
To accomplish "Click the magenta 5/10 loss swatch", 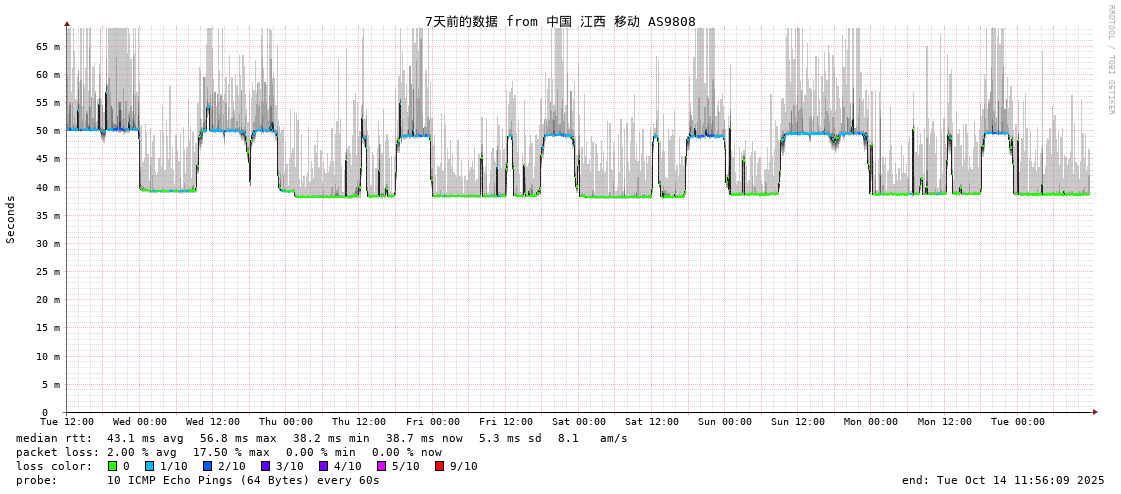I will (382, 466).
